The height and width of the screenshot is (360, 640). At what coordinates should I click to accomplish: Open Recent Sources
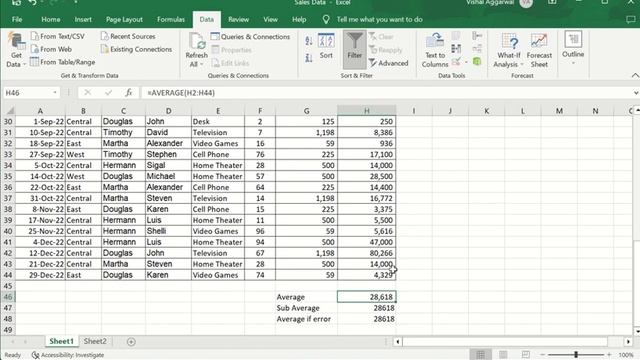pos(128,36)
